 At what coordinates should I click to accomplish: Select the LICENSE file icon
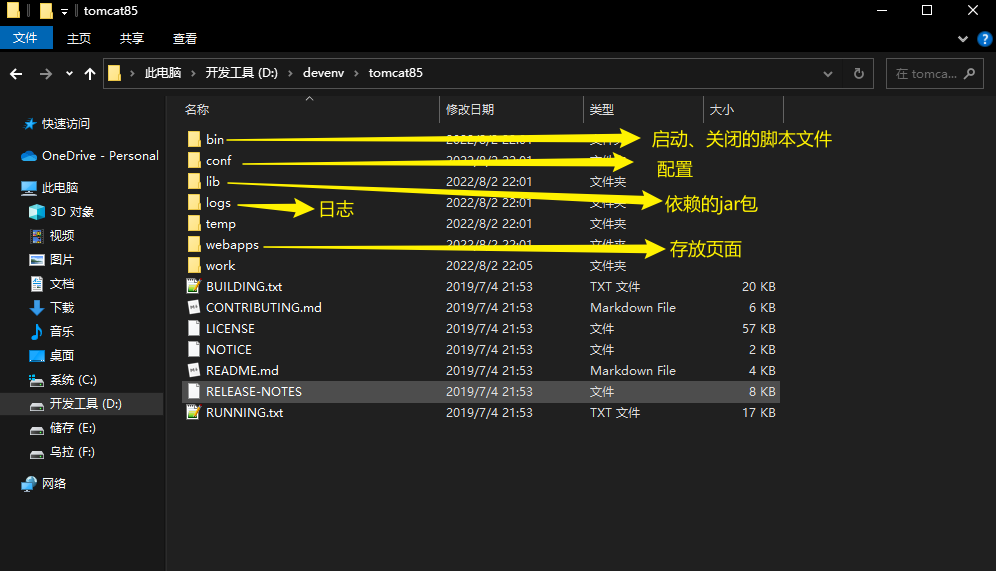coord(194,328)
